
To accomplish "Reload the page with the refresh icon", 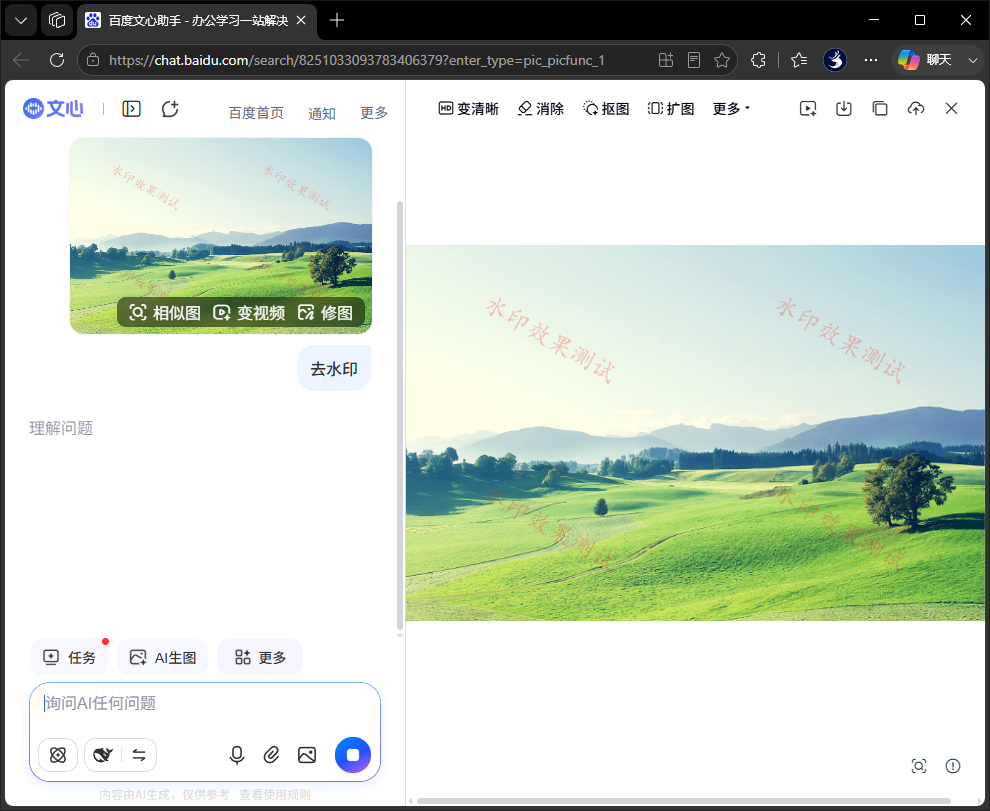I will (x=57, y=60).
